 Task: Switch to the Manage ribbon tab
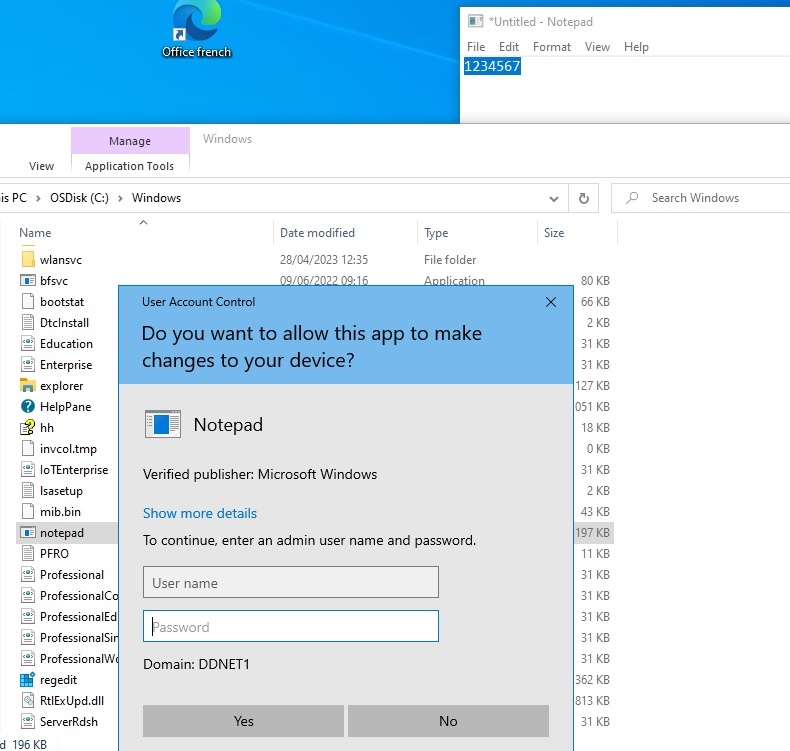[130, 141]
